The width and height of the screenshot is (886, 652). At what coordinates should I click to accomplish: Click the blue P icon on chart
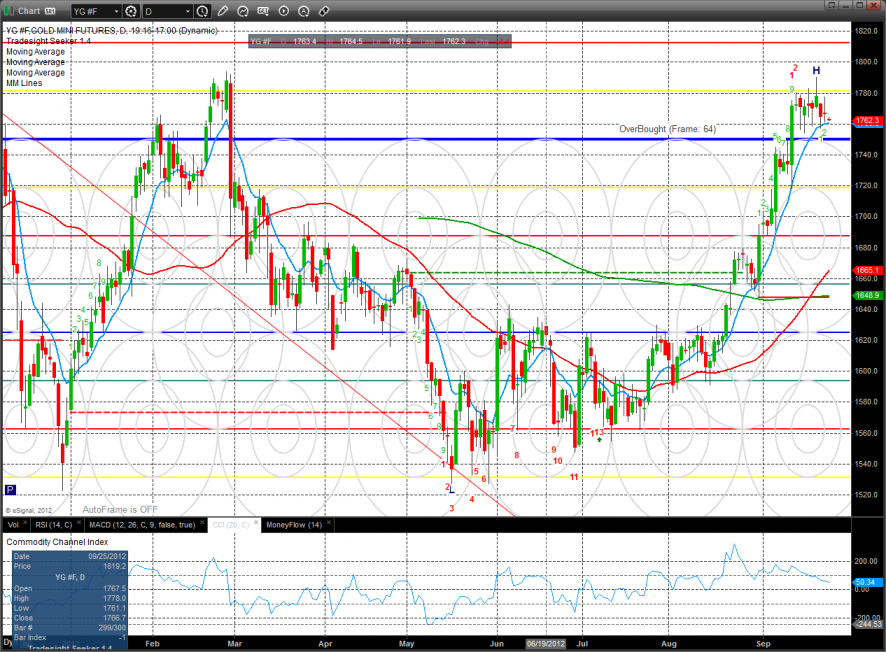coord(11,490)
